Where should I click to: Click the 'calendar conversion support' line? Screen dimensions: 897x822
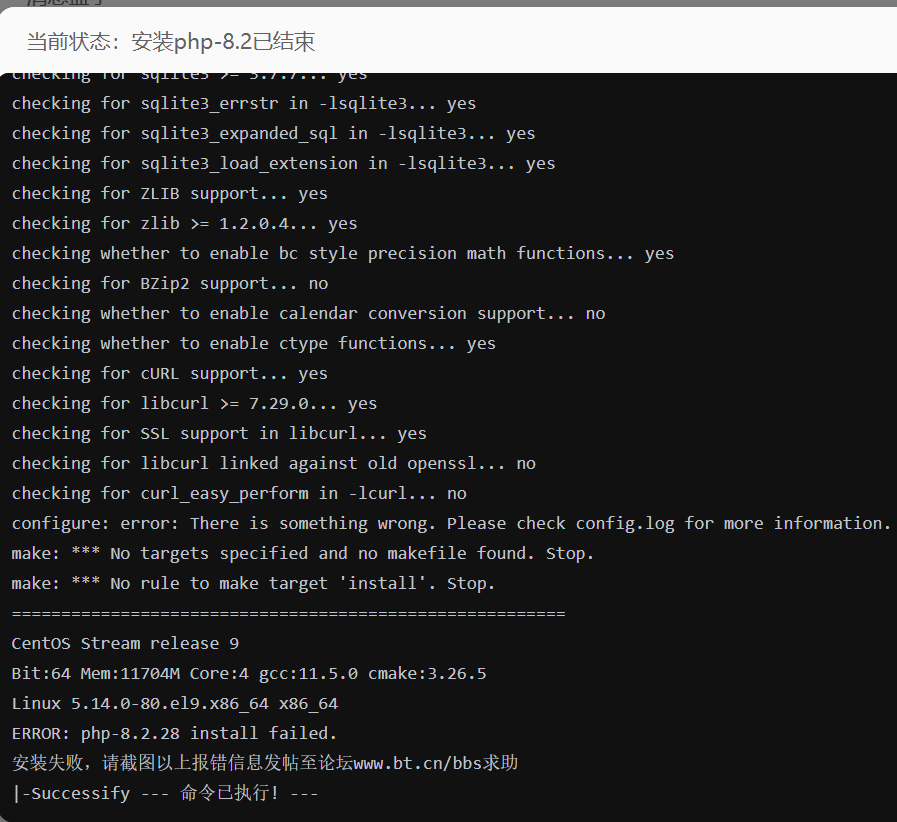pos(308,313)
